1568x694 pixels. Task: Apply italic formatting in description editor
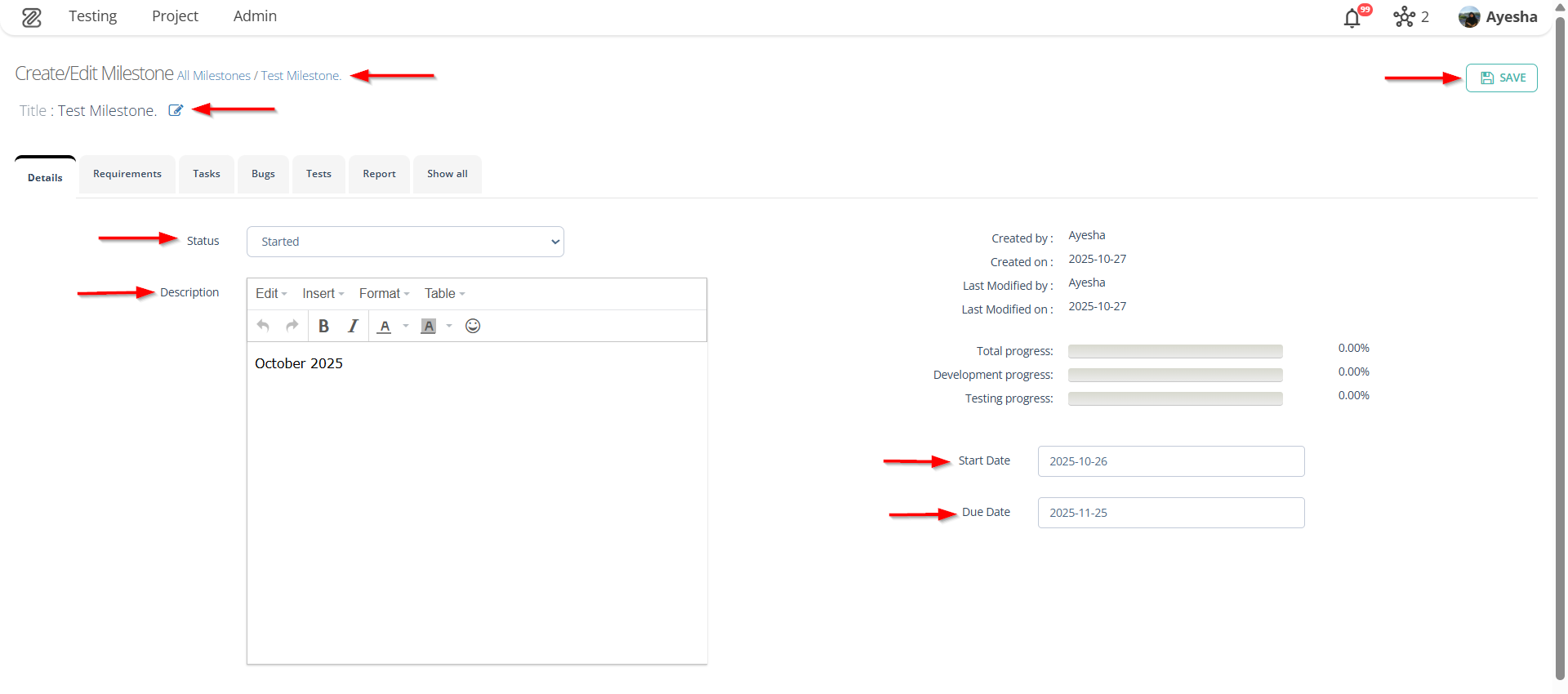(353, 326)
